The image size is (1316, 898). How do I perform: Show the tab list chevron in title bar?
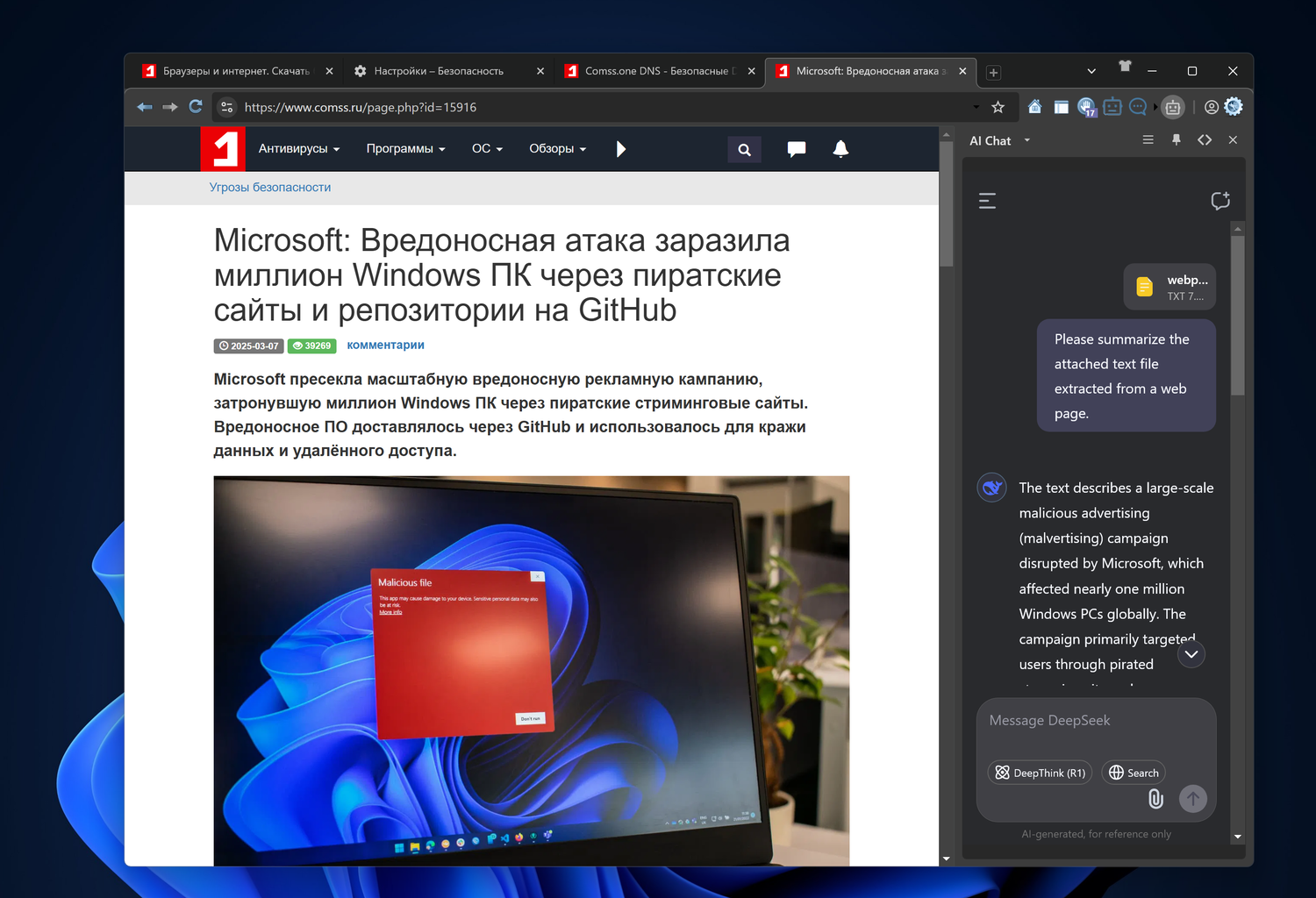pos(1091,71)
